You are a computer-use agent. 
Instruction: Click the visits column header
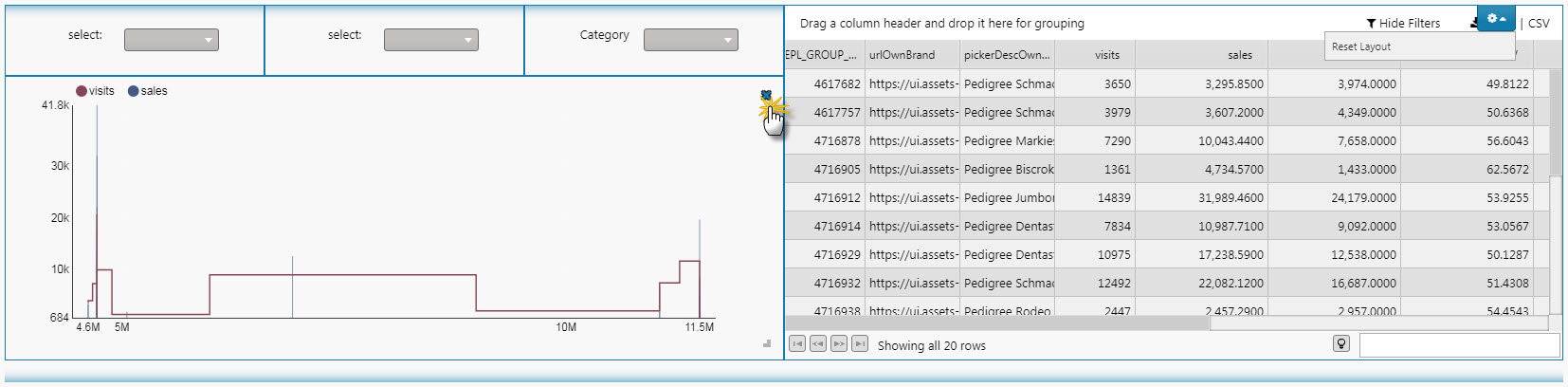tap(1106, 55)
